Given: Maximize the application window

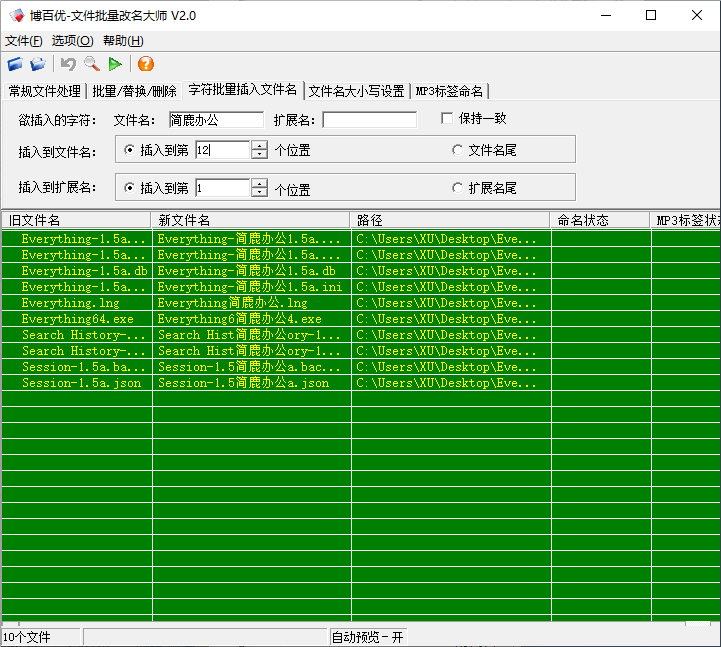Looking at the screenshot, I should [651, 16].
